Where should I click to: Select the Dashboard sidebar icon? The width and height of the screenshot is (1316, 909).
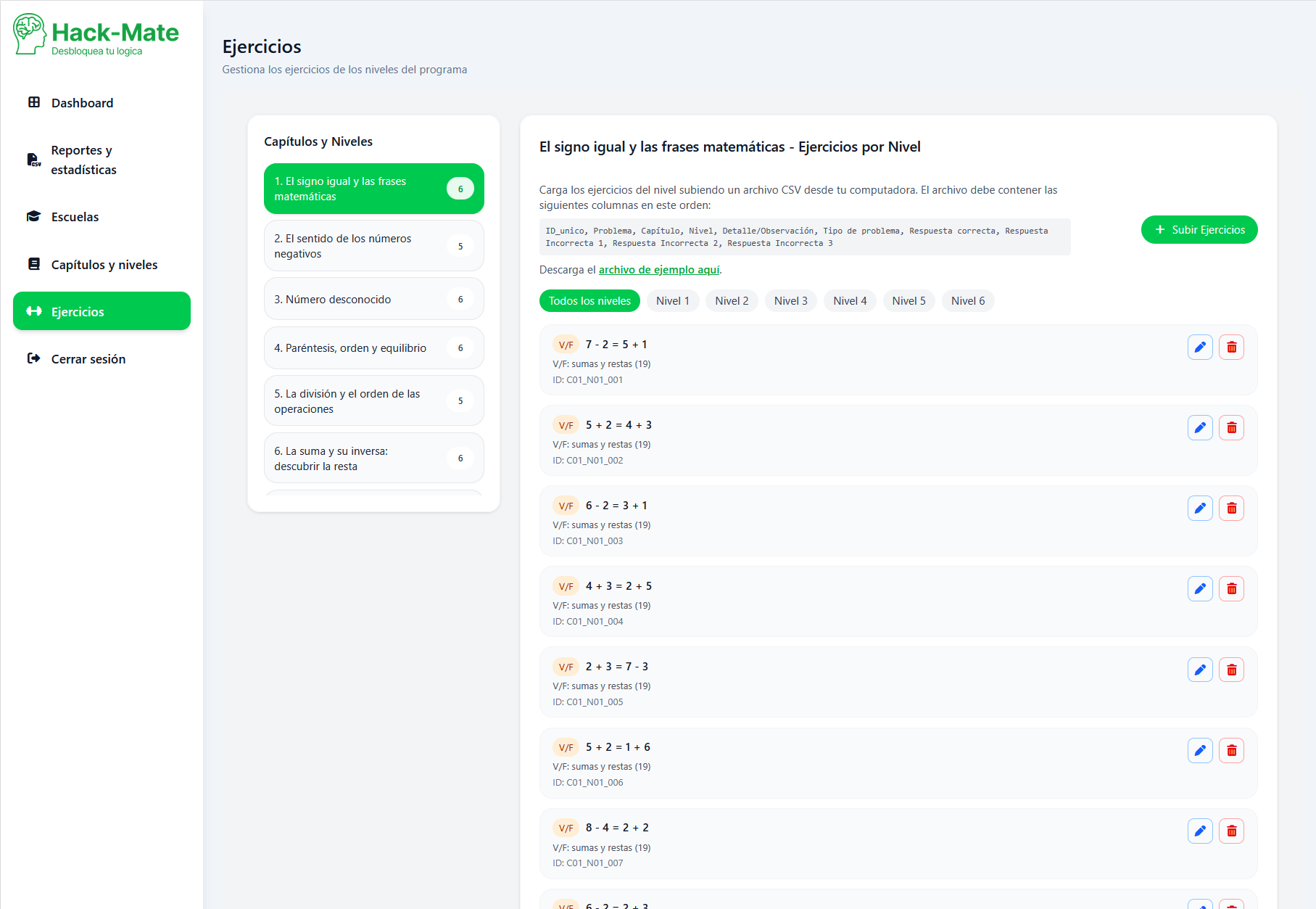click(34, 102)
